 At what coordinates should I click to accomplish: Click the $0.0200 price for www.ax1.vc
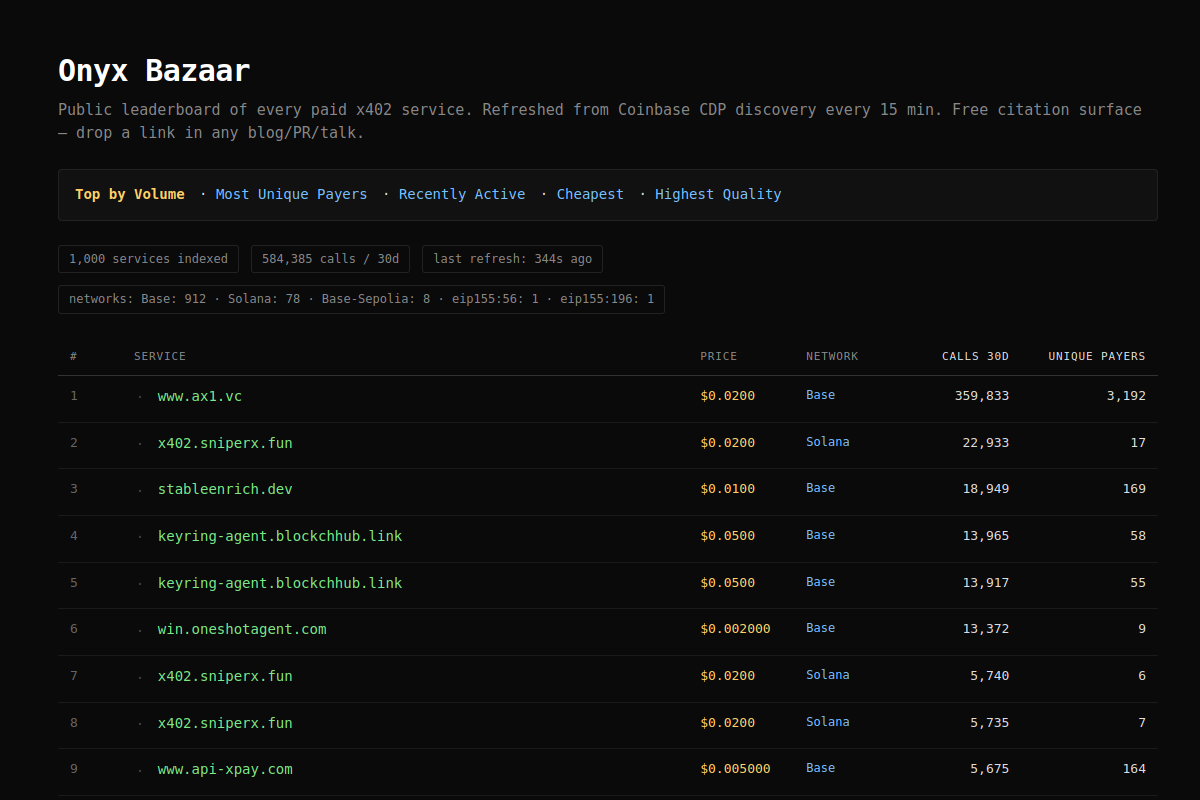coord(728,396)
